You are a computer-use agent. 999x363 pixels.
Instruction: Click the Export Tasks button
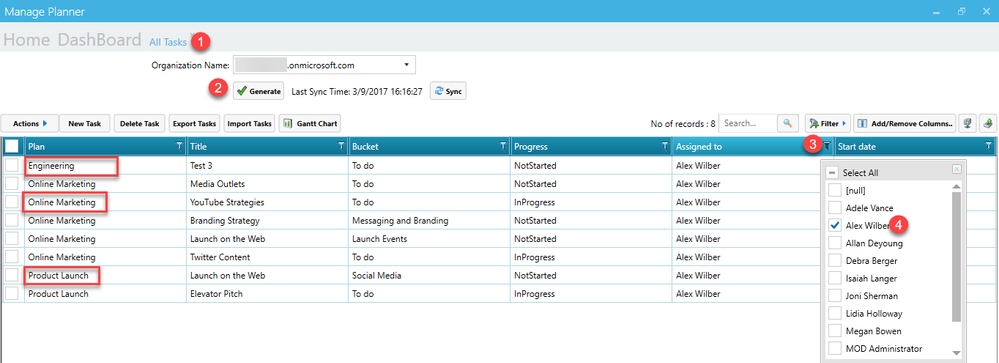[x=194, y=124]
